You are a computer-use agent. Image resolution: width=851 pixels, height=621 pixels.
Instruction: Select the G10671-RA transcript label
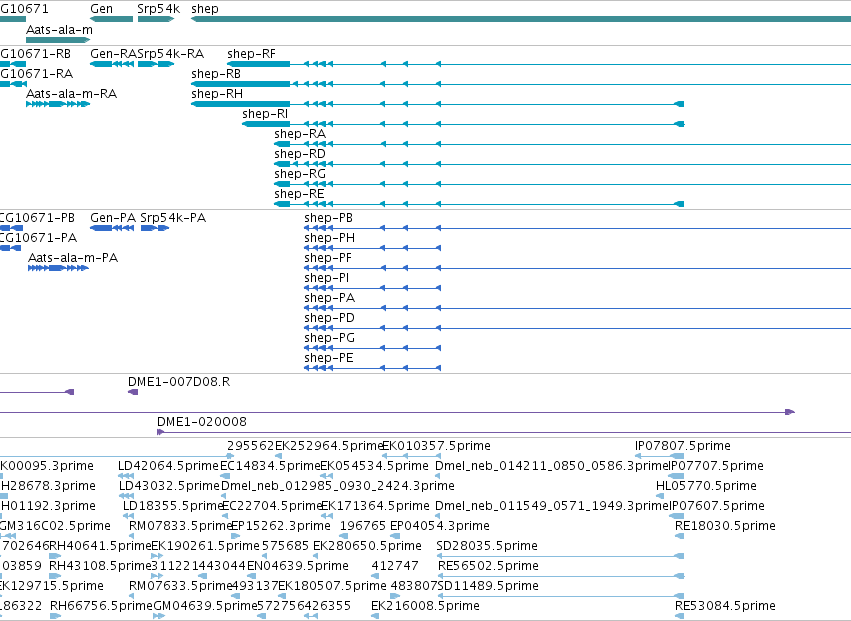pyautogui.click(x=36, y=74)
